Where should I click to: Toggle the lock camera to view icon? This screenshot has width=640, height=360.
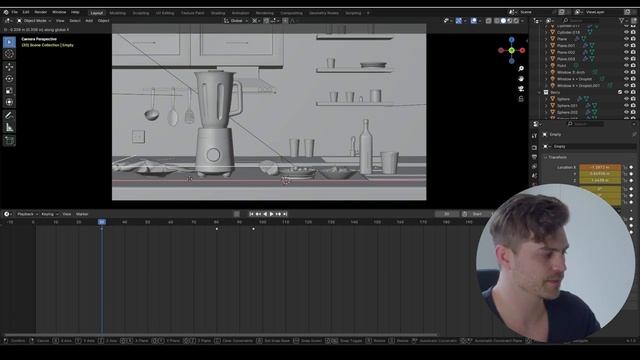pyautogui.click(x=521, y=99)
